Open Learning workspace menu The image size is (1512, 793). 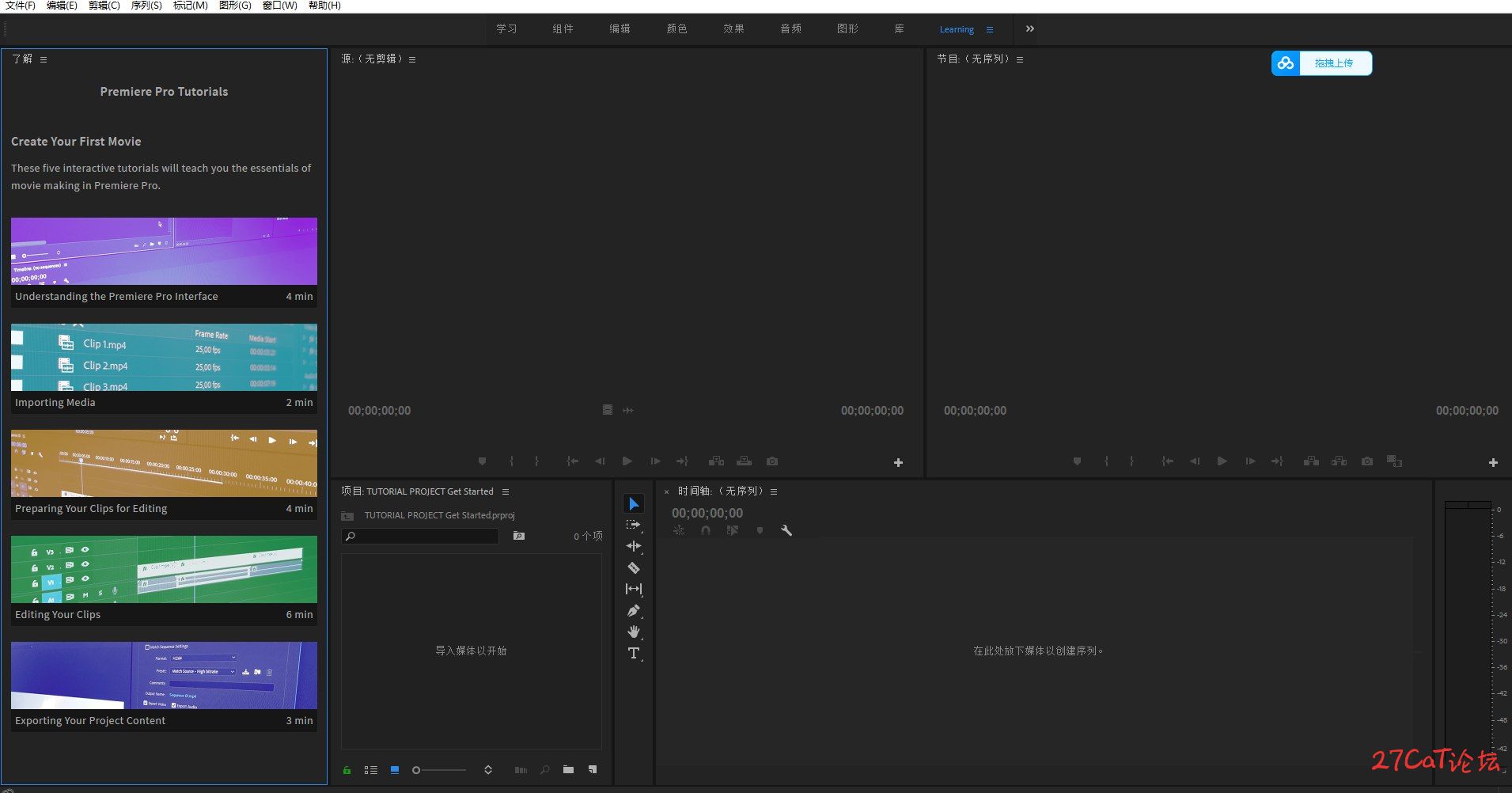990,29
